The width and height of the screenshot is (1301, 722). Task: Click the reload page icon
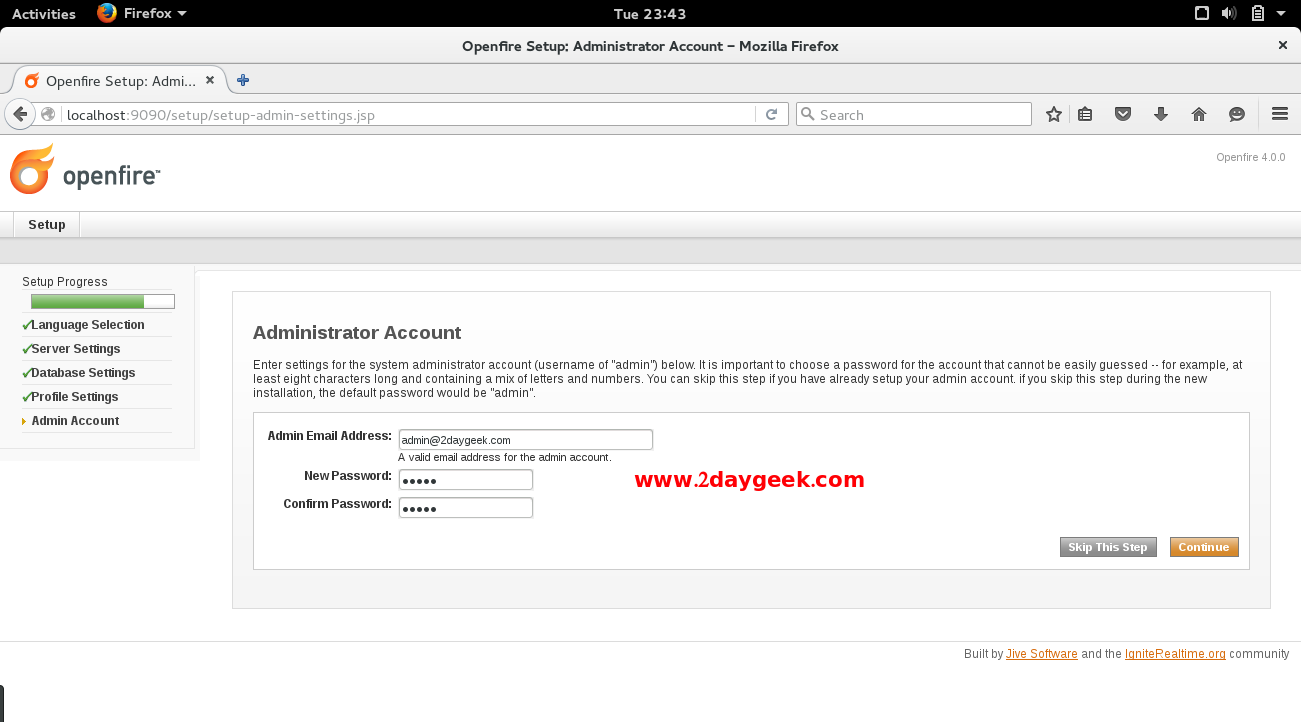771,114
